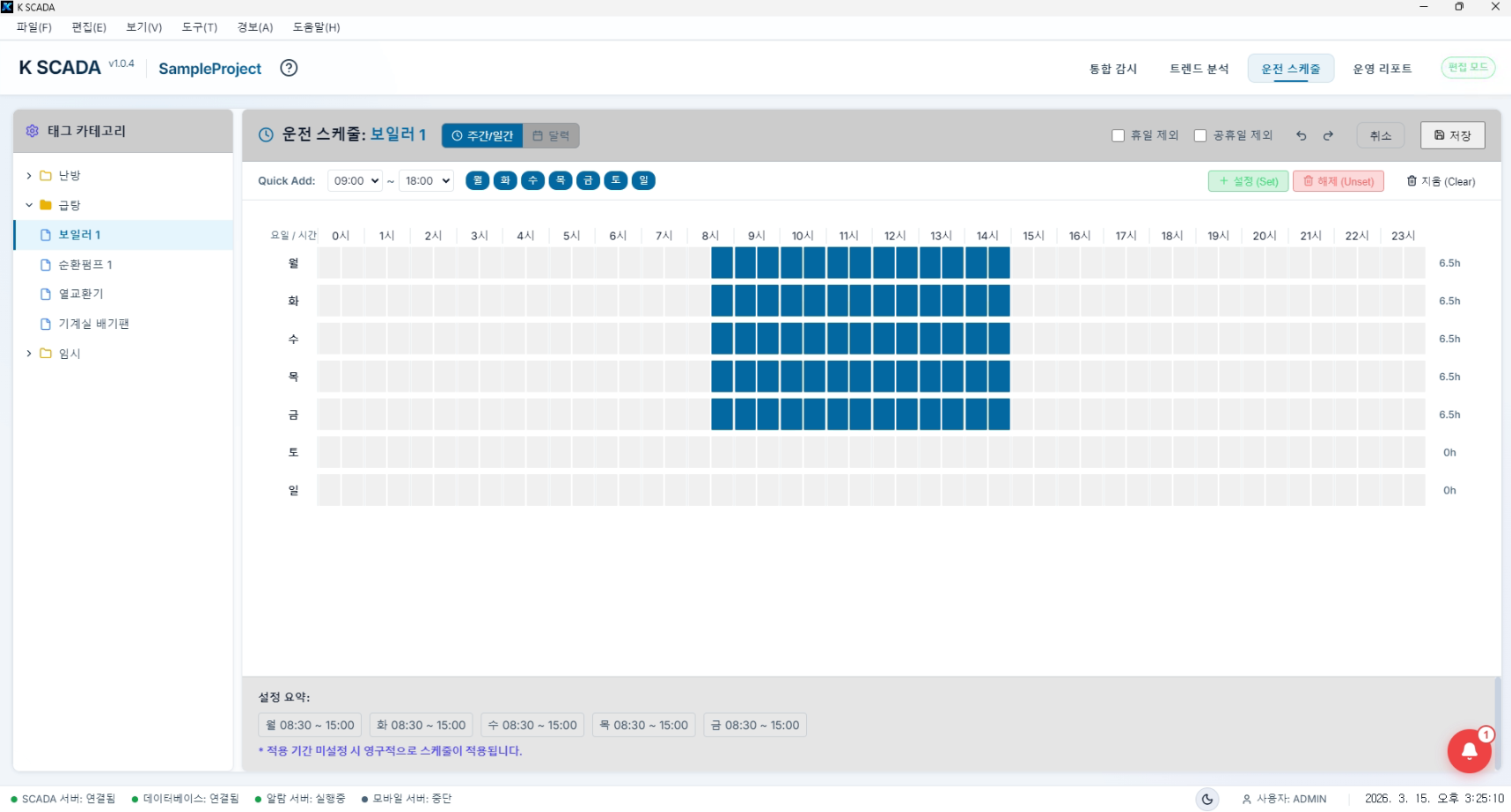Click the 목 08:30 ~ 15:00 summary chip
The height and width of the screenshot is (812, 1511).
(x=644, y=725)
